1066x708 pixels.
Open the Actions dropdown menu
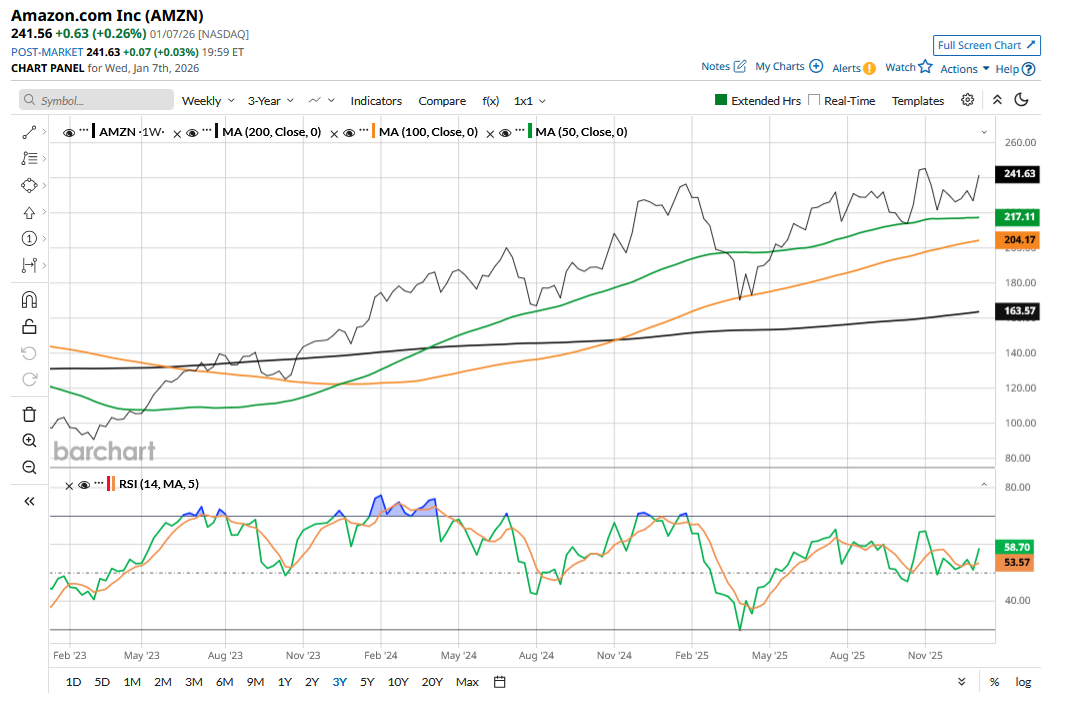pyautogui.click(x=965, y=69)
